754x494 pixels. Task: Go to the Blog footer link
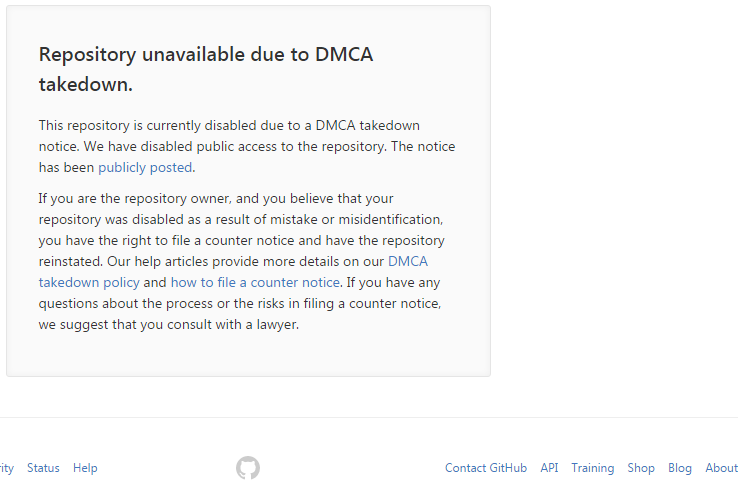[x=680, y=468]
